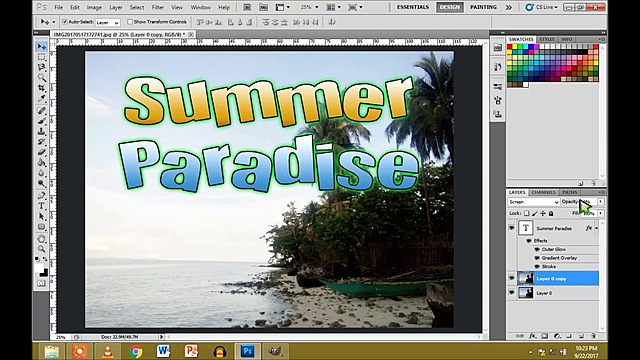The image size is (640, 360).
Task: Select the Pen tool
Action: 41,196
